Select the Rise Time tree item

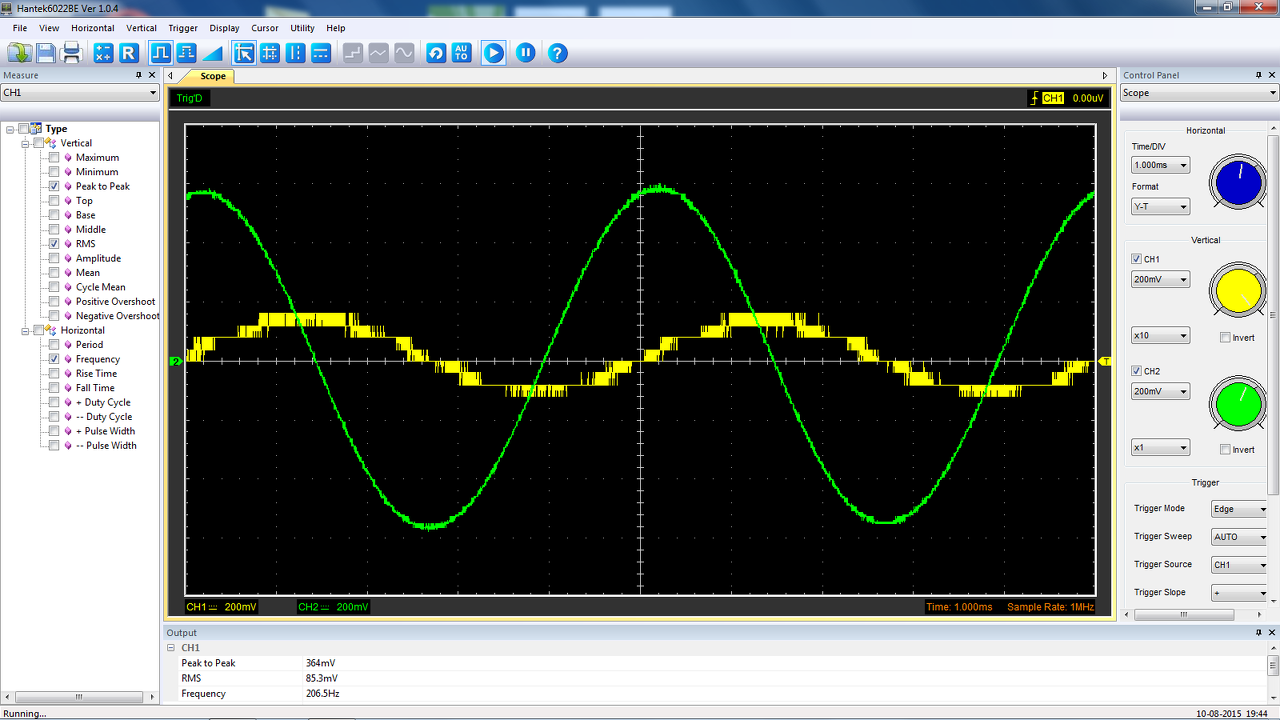click(x=95, y=374)
